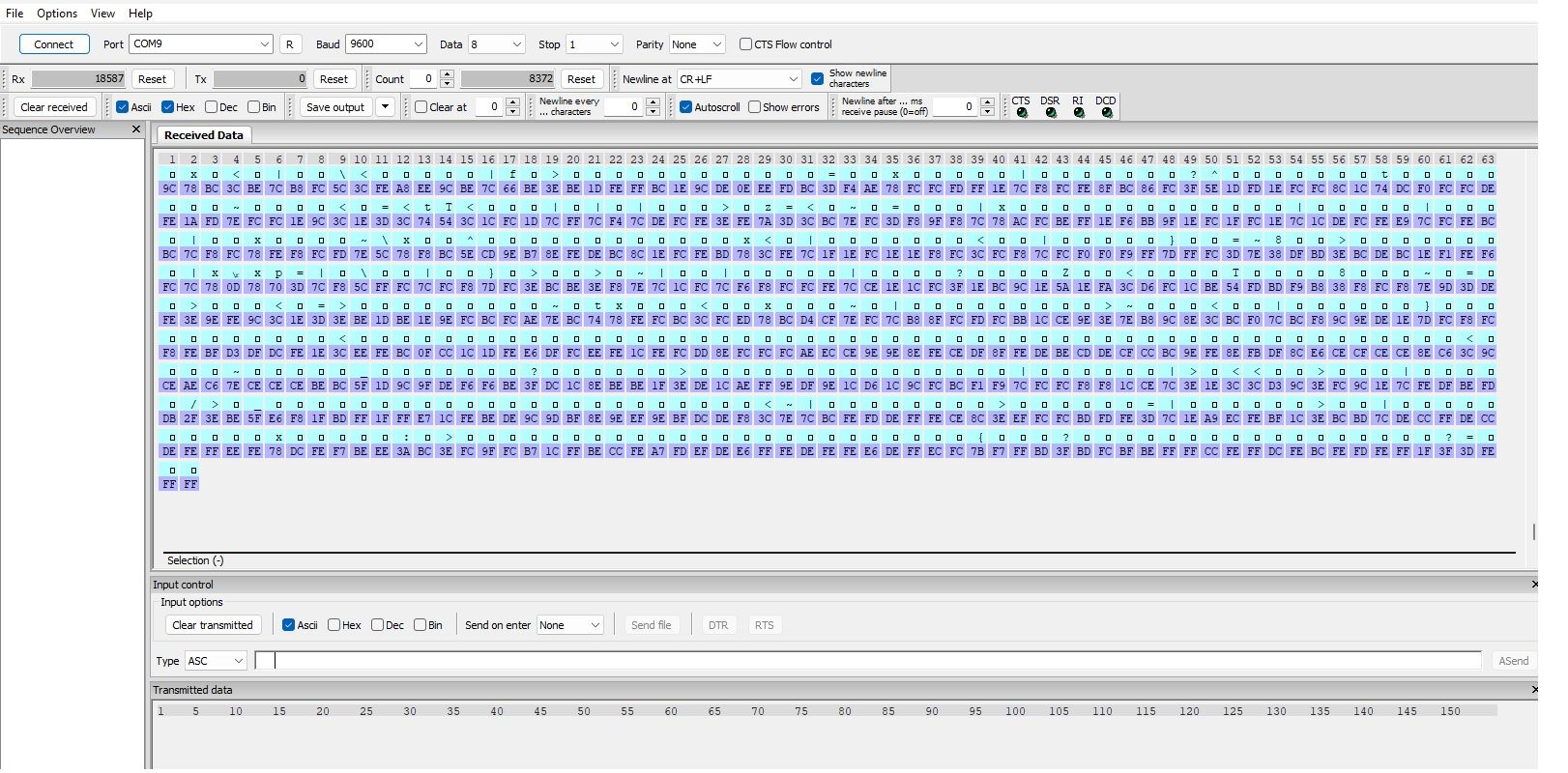
Task: Select the Received Data tab
Action: [204, 135]
